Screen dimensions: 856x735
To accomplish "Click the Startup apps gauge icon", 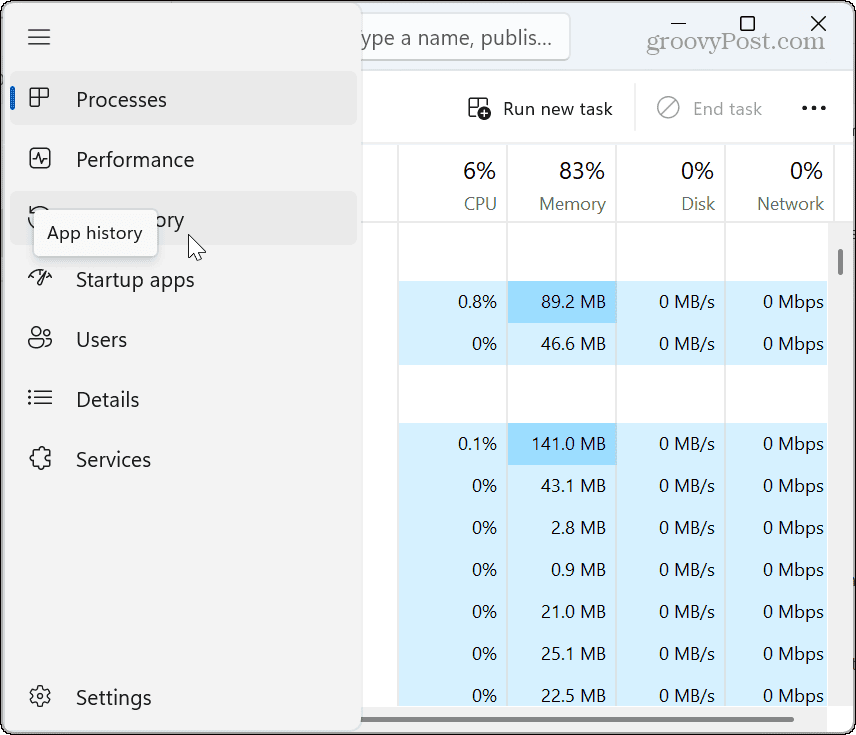I will (40, 278).
